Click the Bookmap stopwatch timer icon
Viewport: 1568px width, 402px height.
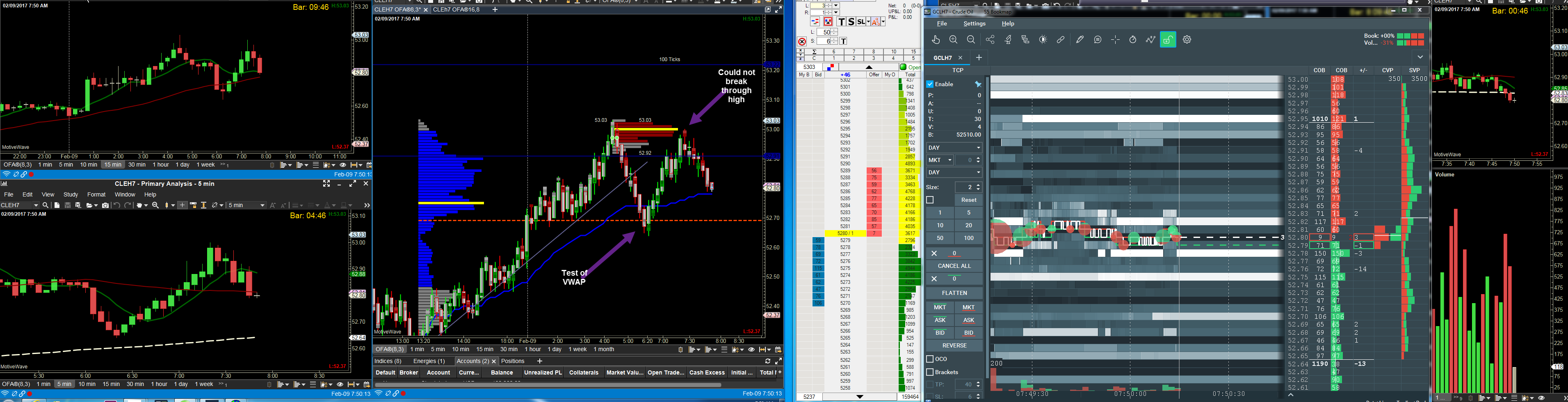(1133, 40)
